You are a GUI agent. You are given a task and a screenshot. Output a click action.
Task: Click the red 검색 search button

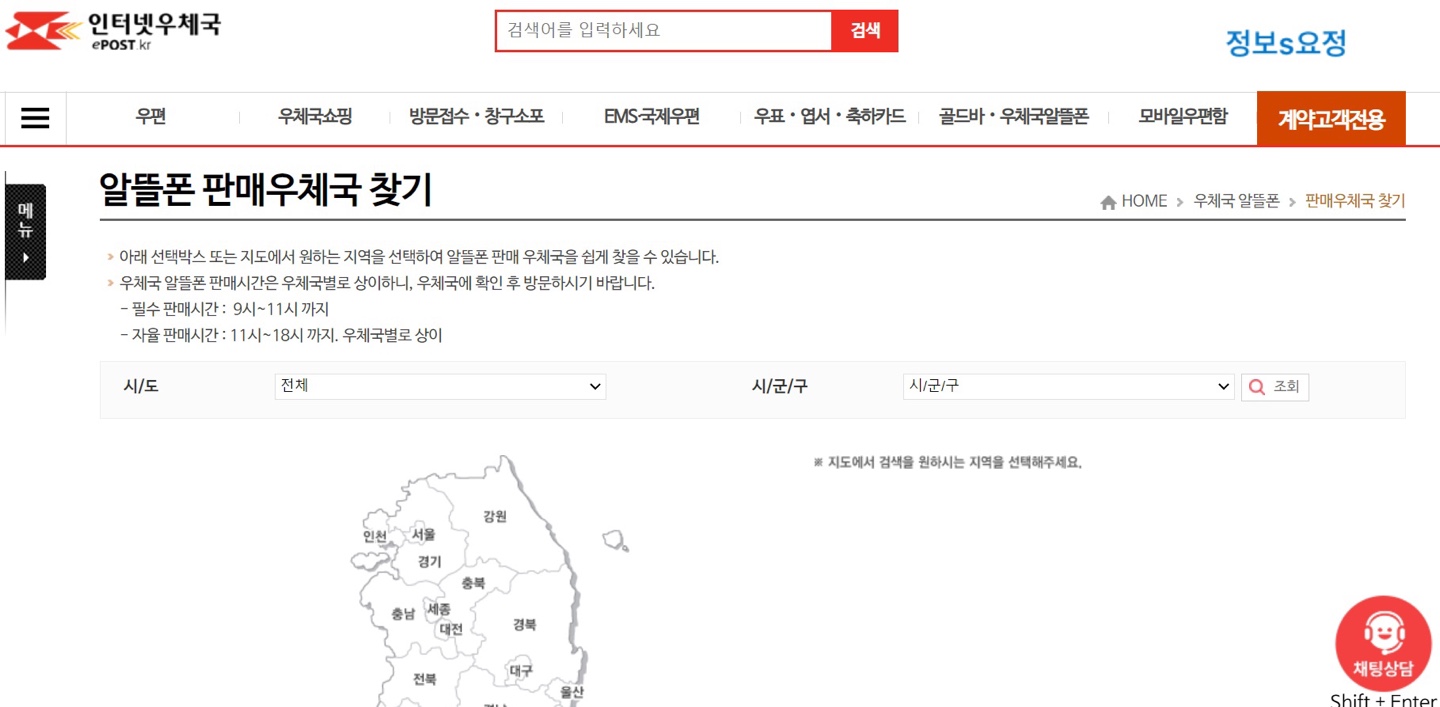863,30
